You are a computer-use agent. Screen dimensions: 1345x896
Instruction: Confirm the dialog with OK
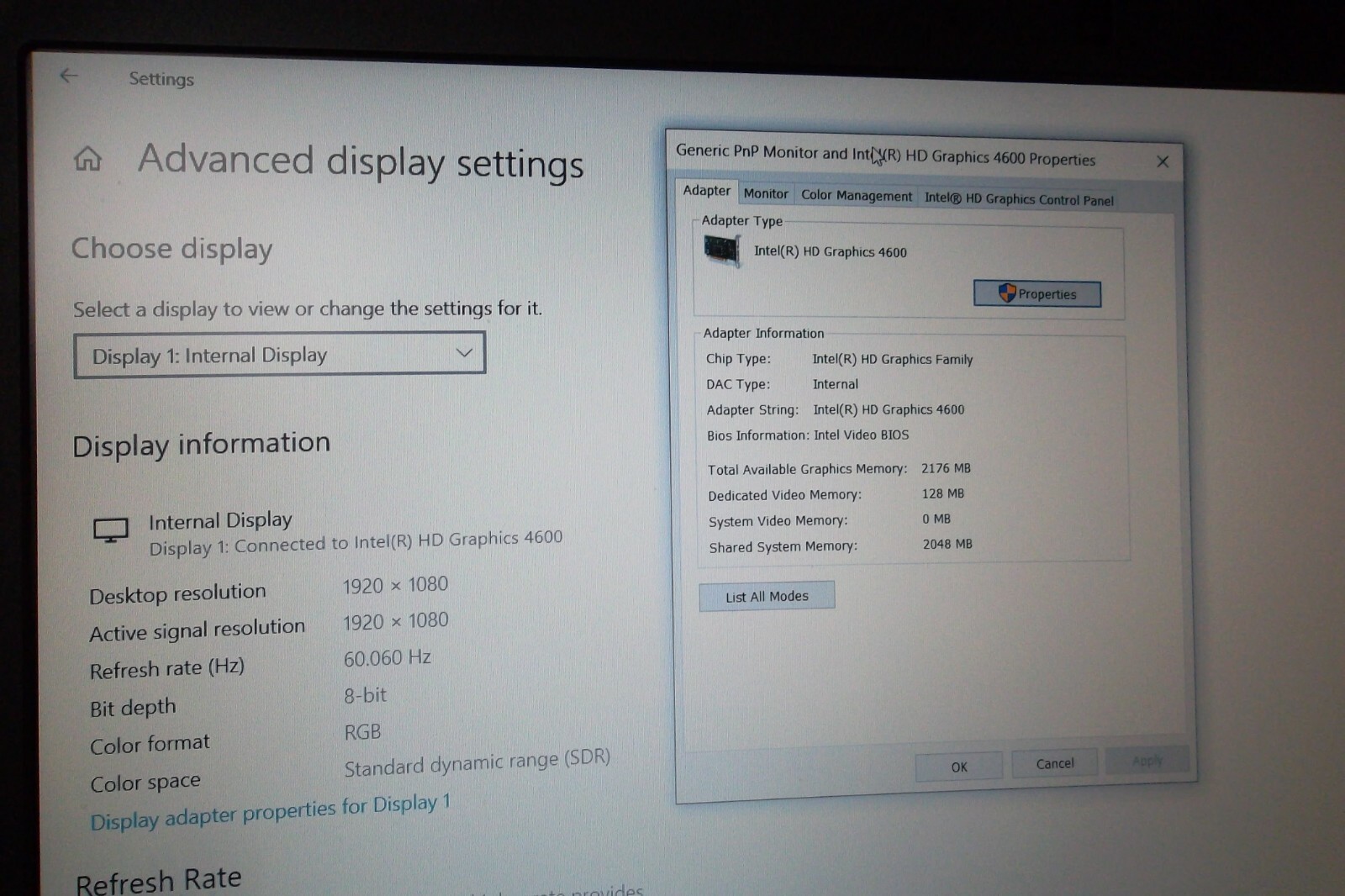click(958, 767)
